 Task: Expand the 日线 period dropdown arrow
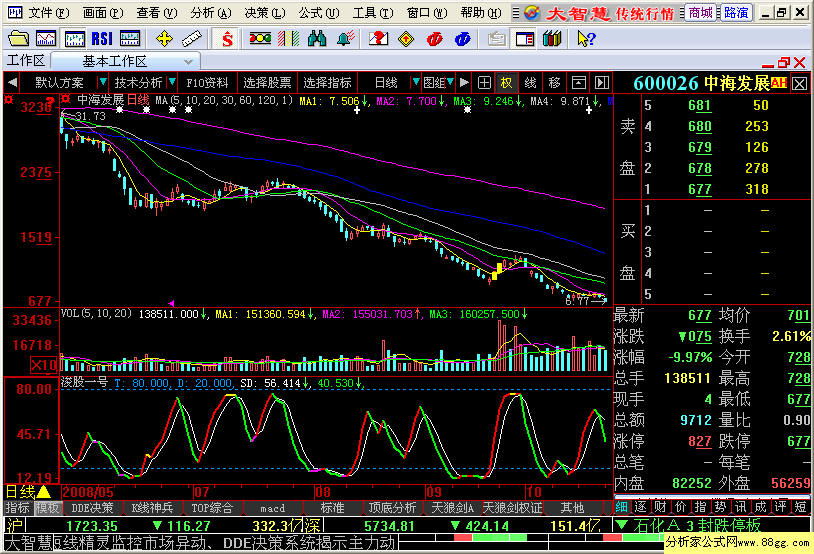(415, 82)
